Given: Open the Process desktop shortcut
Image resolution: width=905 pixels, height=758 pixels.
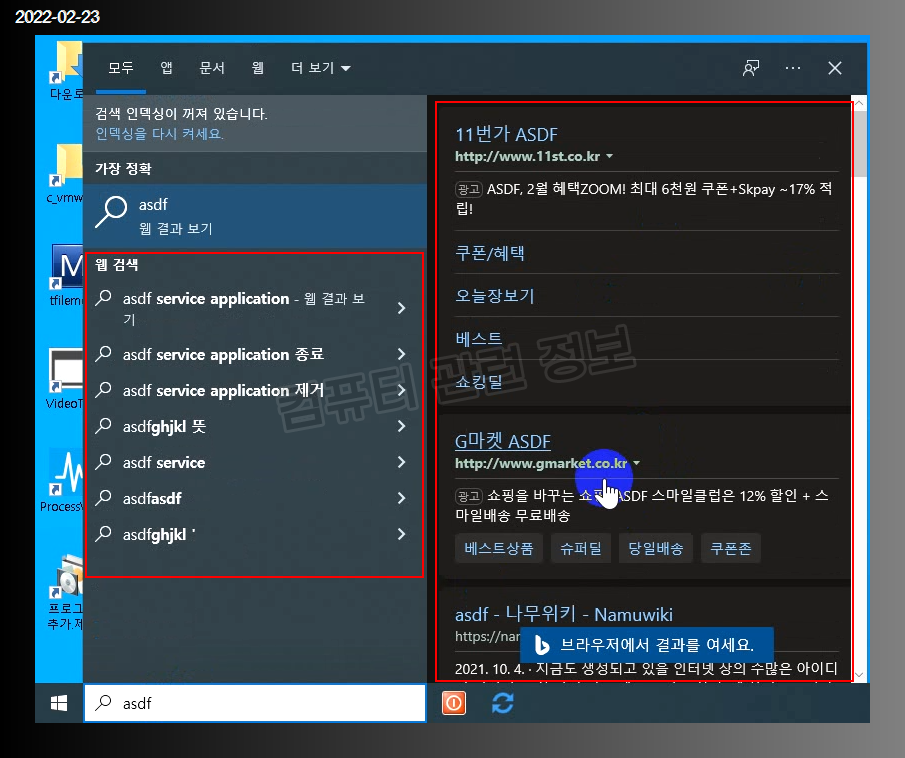Looking at the screenshot, I should (62, 481).
